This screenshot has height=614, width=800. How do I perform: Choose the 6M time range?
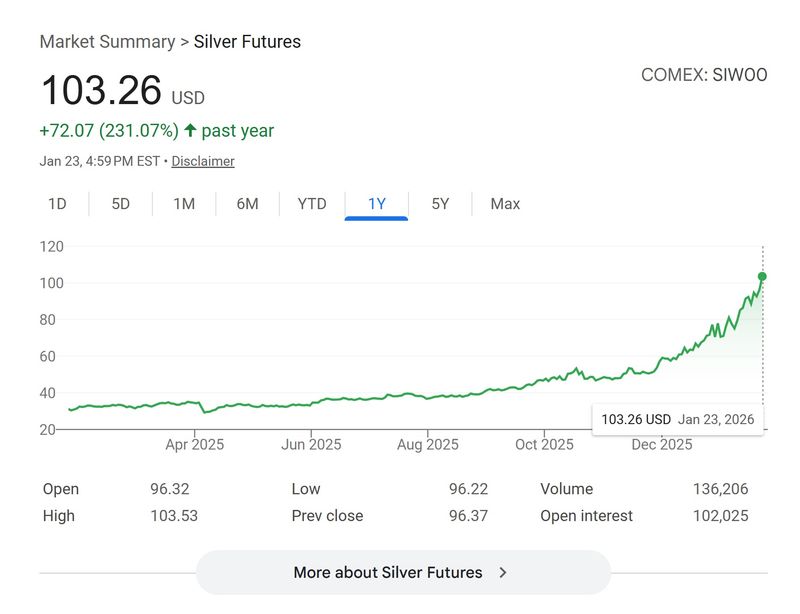click(247, 204)
